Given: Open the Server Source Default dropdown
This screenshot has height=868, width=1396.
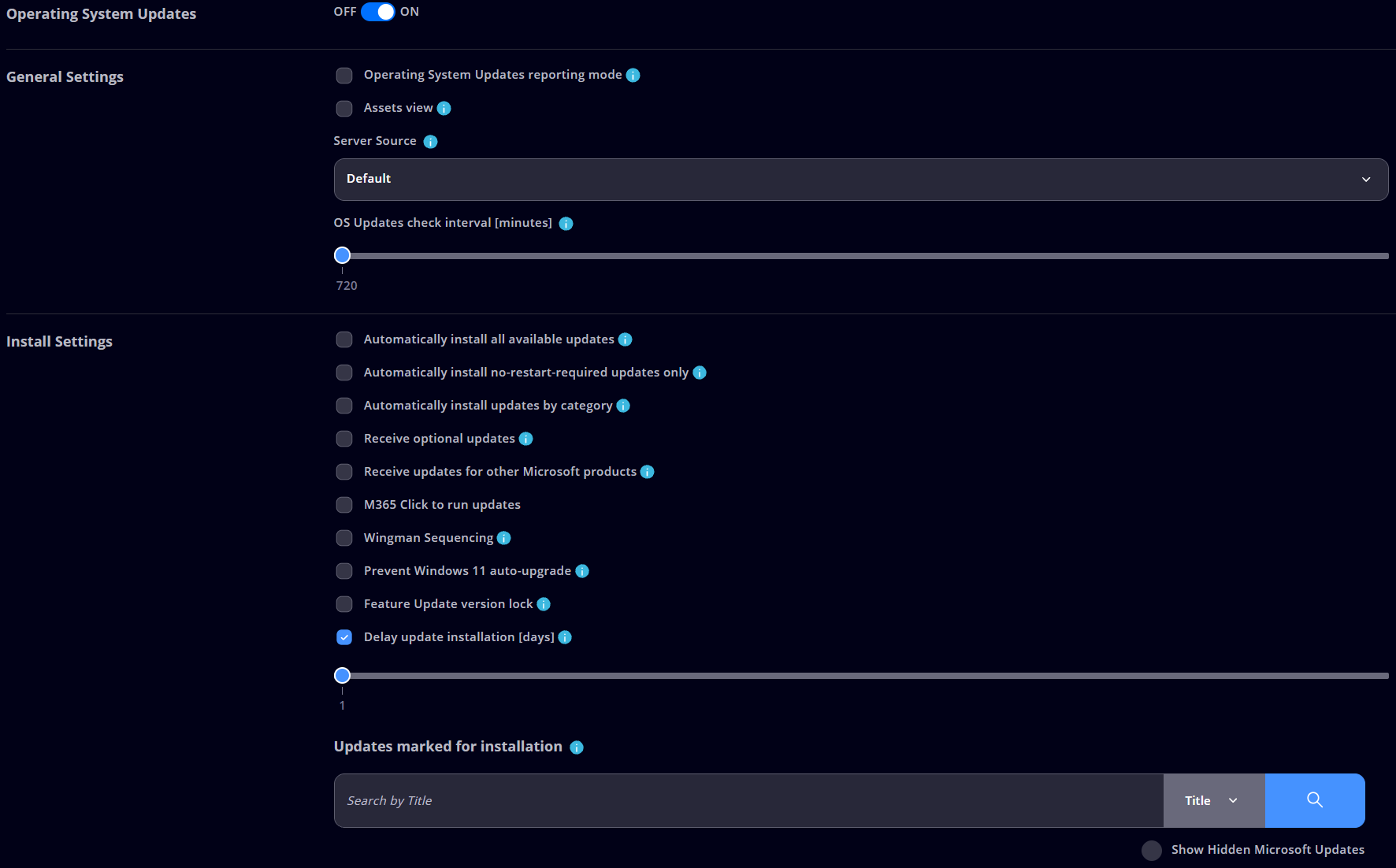Looking at the screenshot, I should (x=861, y=180).
